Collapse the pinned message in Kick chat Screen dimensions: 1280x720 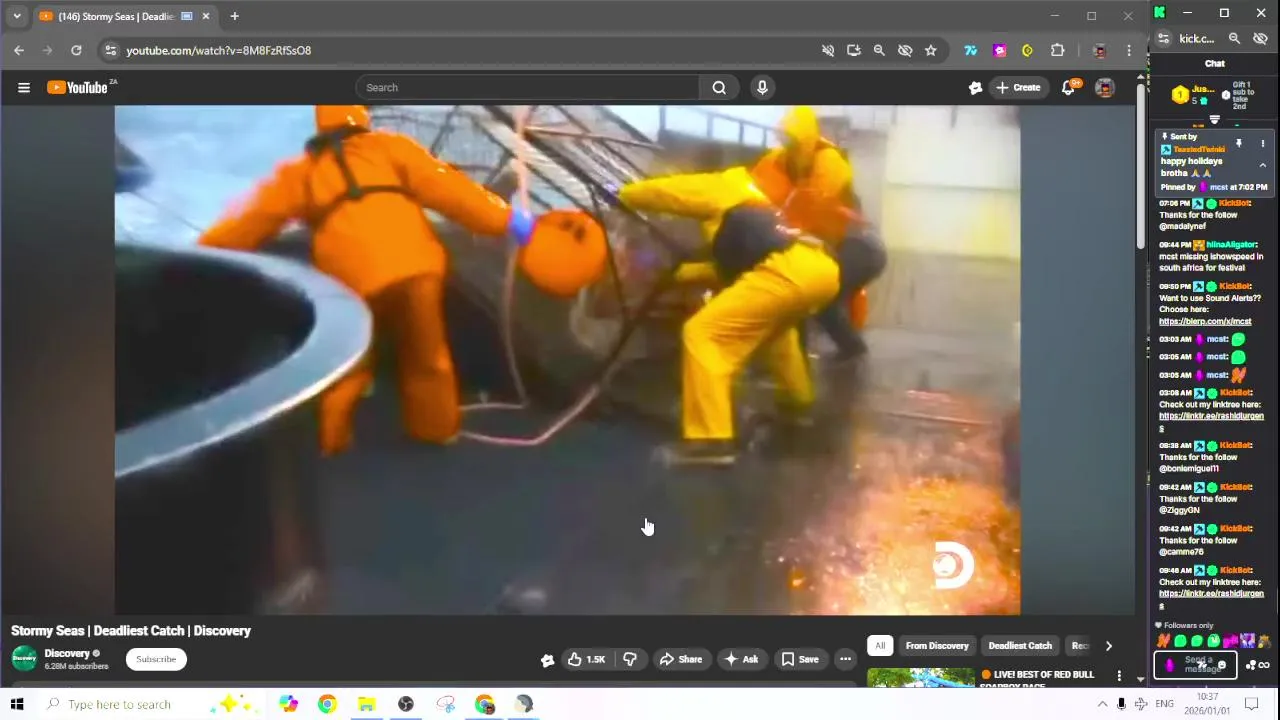pos(1262,166)
